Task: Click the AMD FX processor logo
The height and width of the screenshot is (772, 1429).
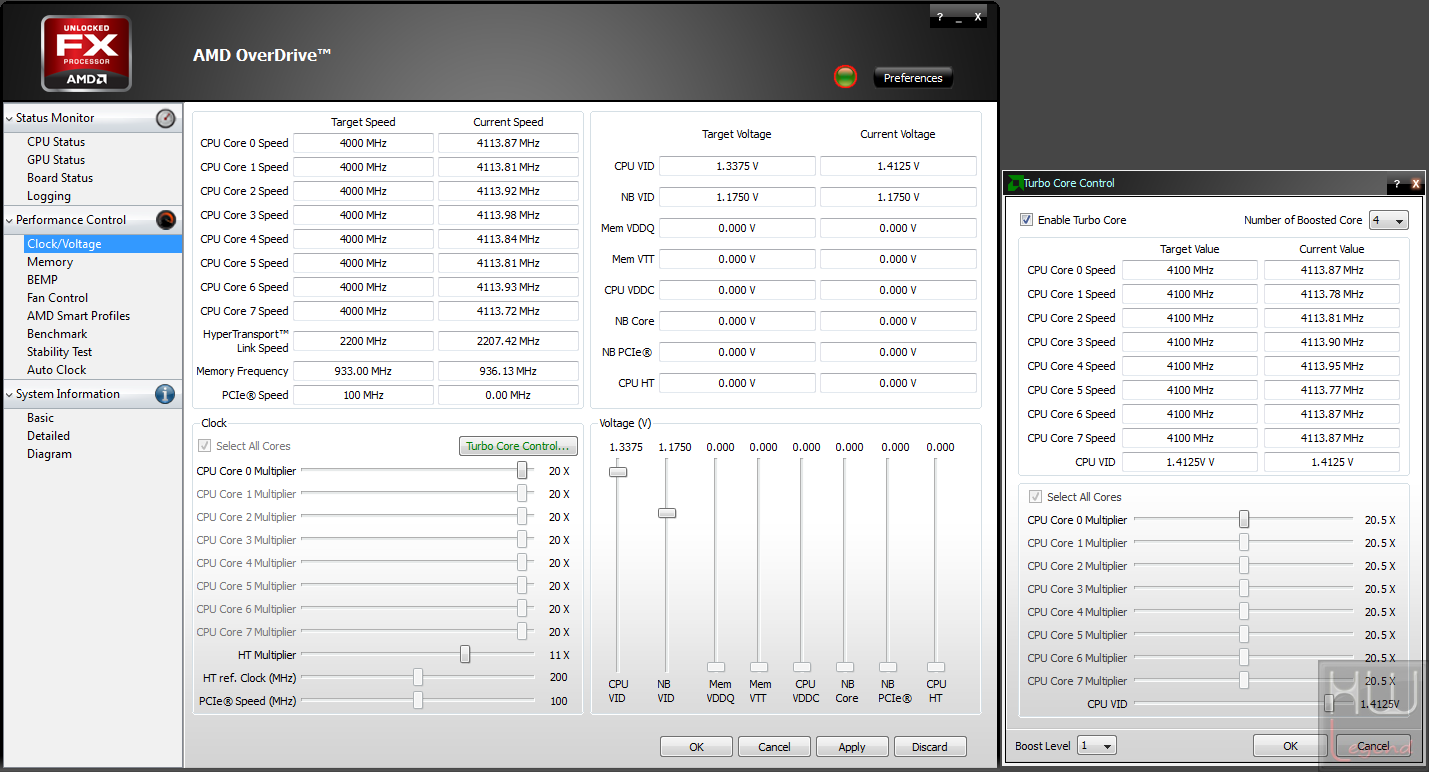Action: click(x=86, y=54)
